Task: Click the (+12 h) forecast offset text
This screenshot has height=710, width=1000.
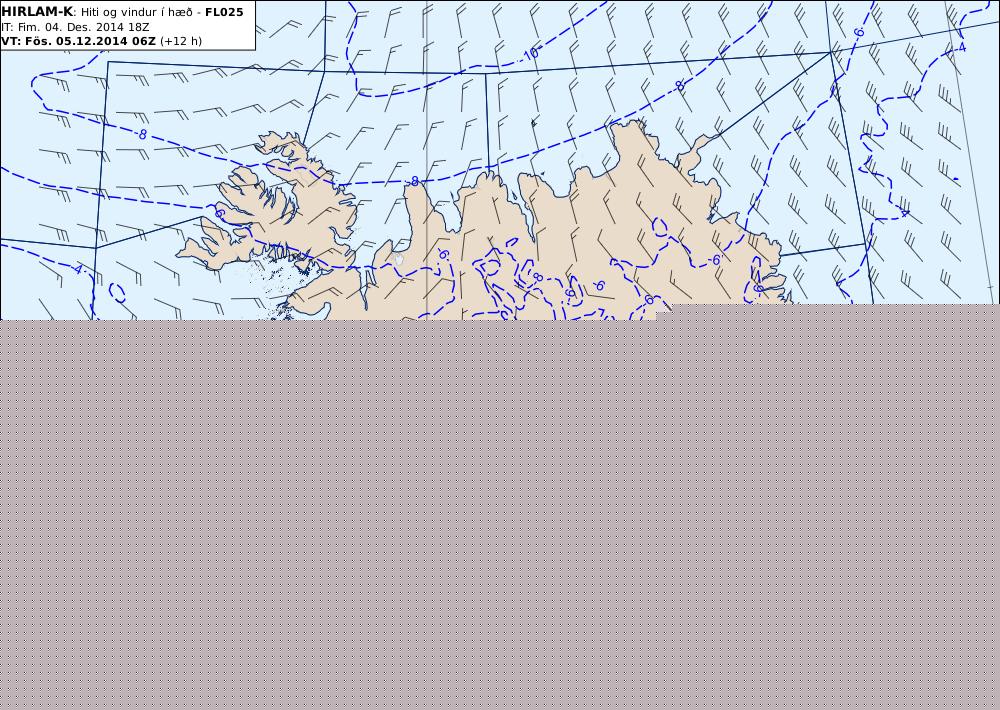Action: click(180, 41)
